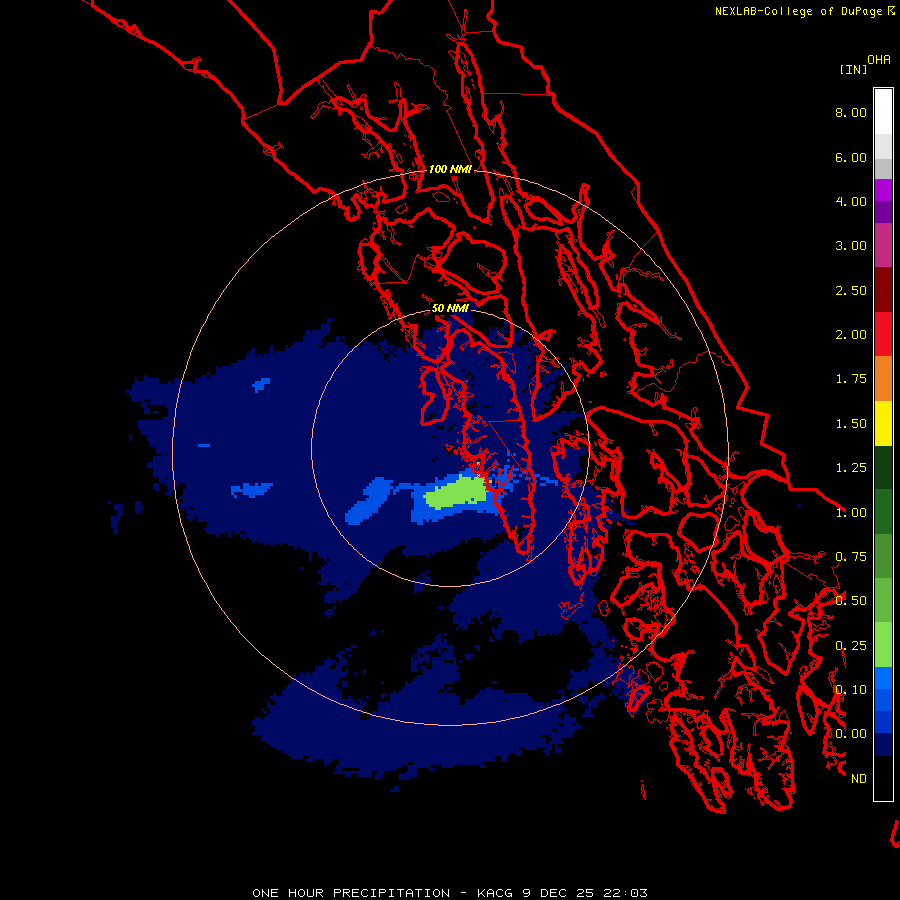Viewport: 900px width, 900px height.
Task: Select the ND legend label
Action: point(859,778)
